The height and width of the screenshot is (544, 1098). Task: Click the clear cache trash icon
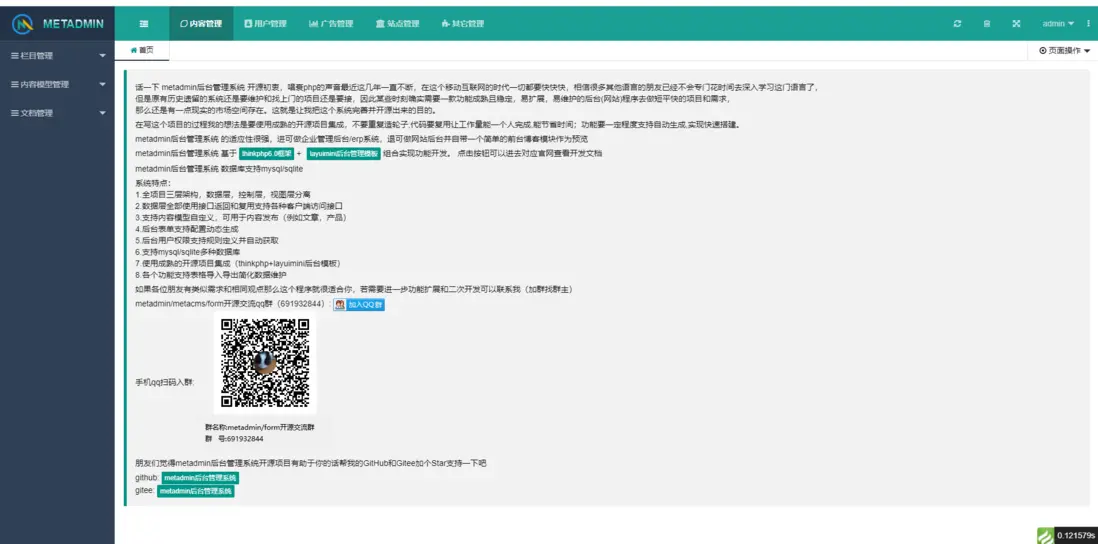[987, 24]
